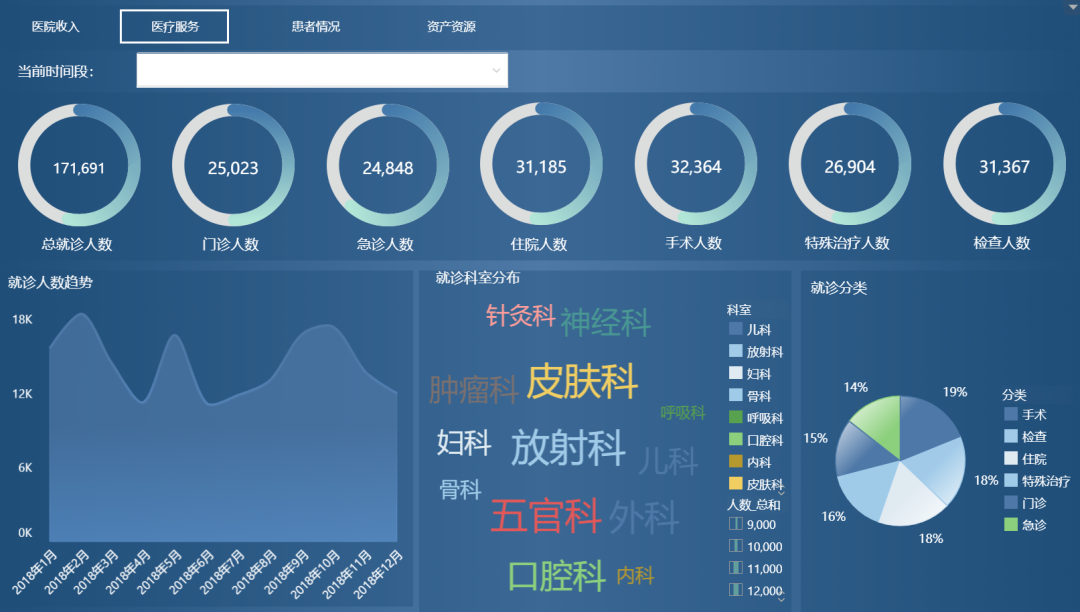The image size is (1080, 612).
Task: Click the 骨科 color swatch
Action: click(735, 396)
